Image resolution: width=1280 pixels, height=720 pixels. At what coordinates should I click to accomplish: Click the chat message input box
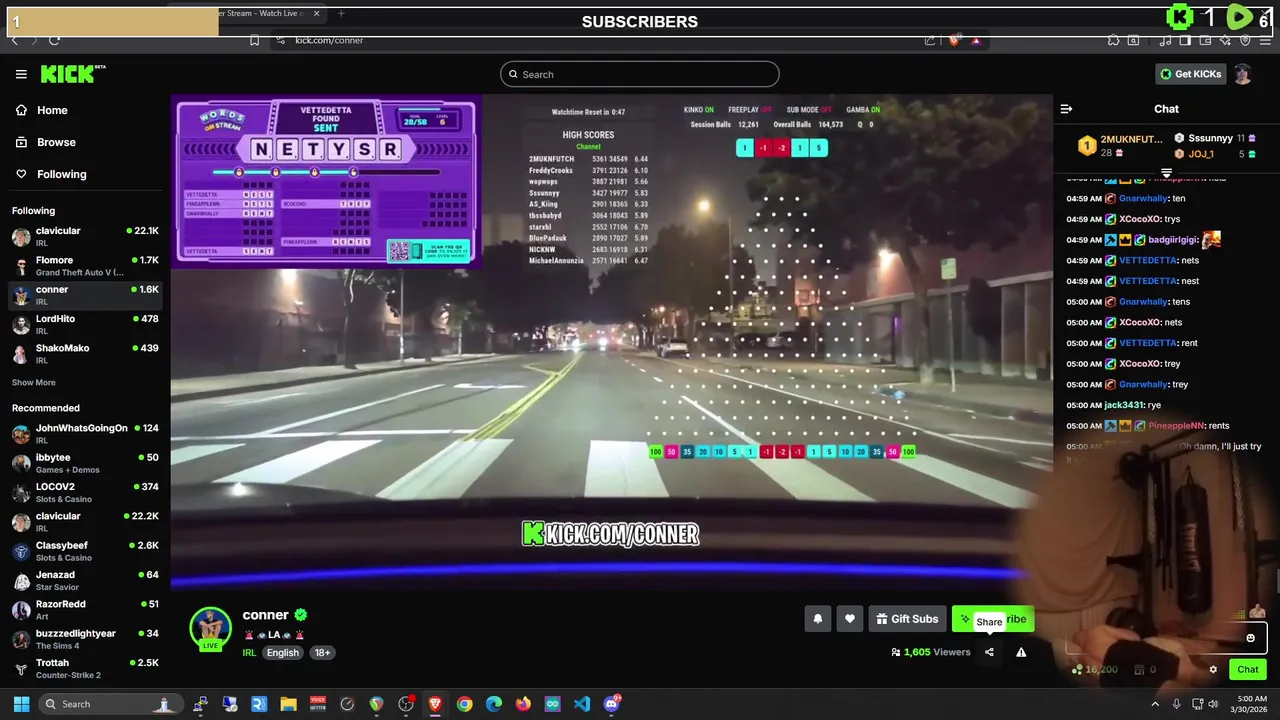[1166, 638]
